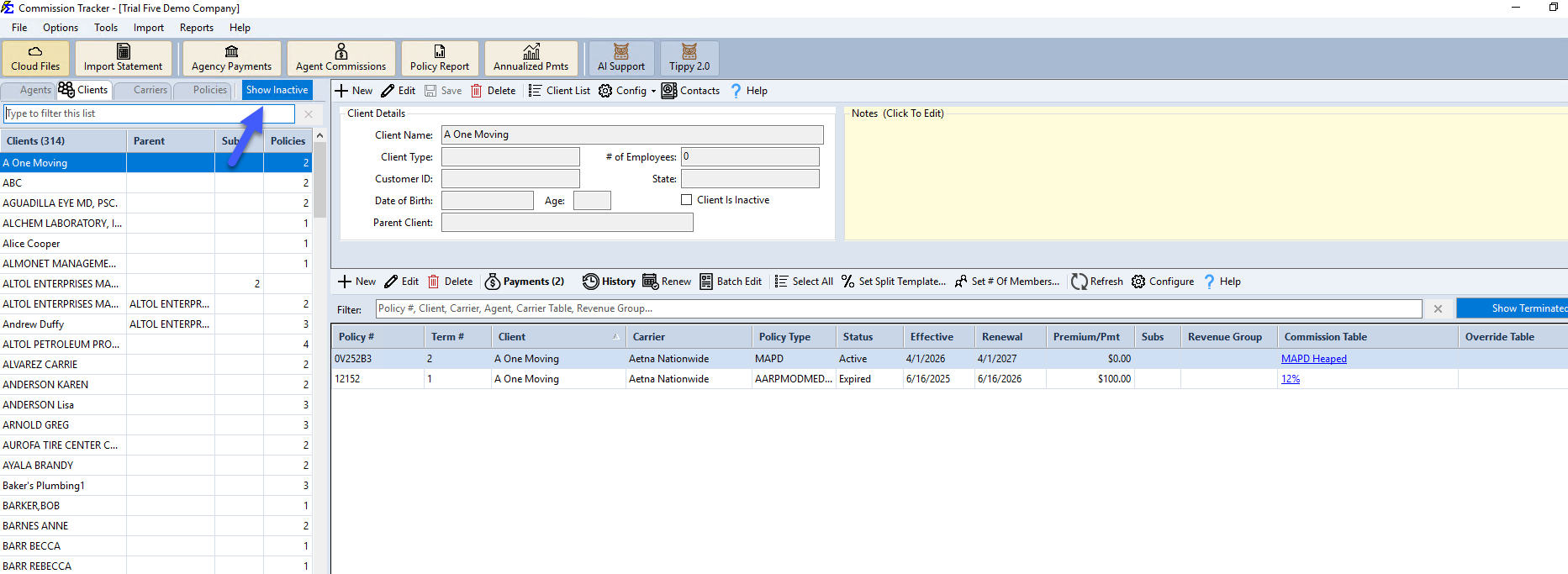The image size is (1568, 574).
Task: Click the client list filter field
Action: pyautogui.click(x=150, y=113)
